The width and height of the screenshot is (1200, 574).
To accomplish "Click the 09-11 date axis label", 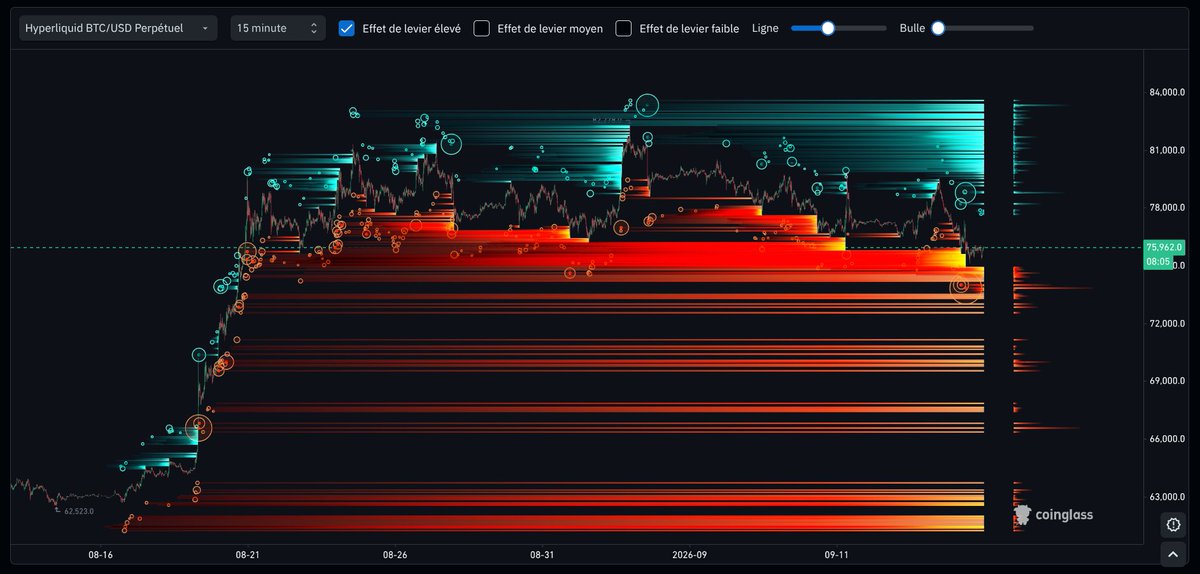I will (837, 553).
